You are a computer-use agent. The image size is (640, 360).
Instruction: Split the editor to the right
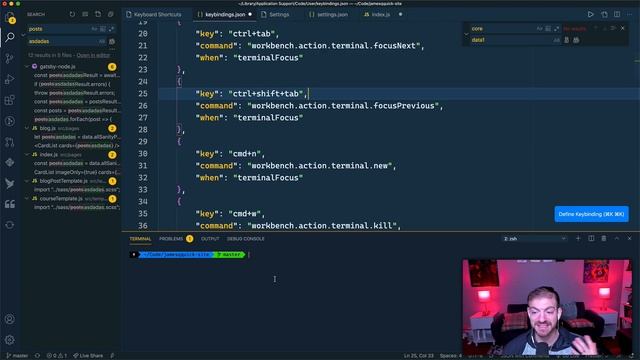coord(617,14)
